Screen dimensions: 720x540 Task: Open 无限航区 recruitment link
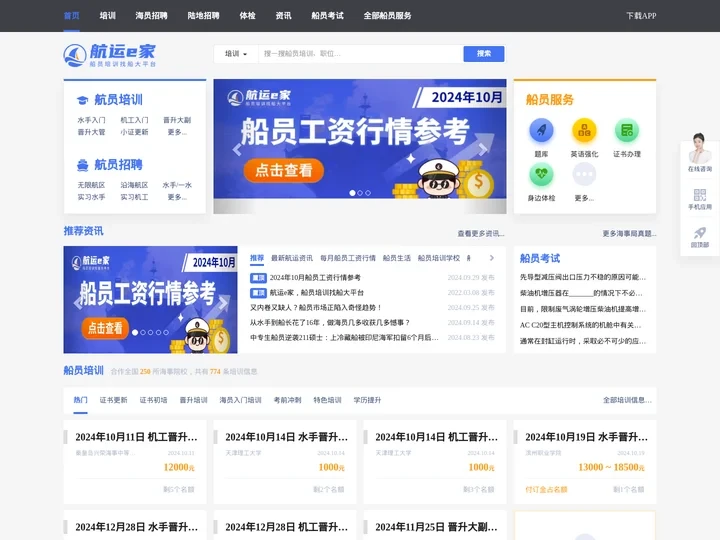pyautogui.click(x=91, y=185)
